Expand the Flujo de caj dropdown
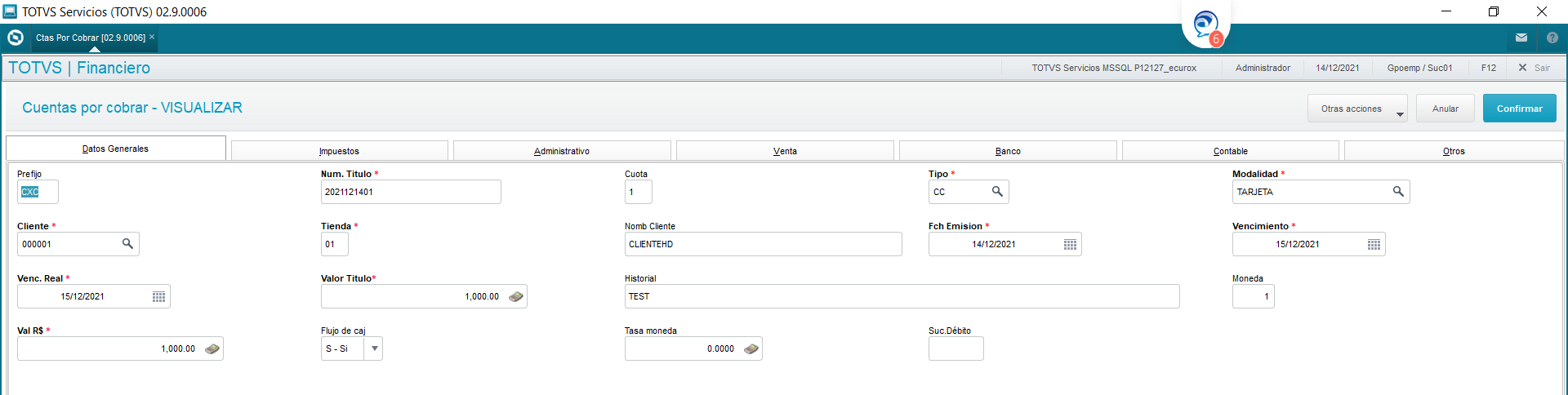The height and width of the screenshot is (395, 1568). (x=374, y=348)
